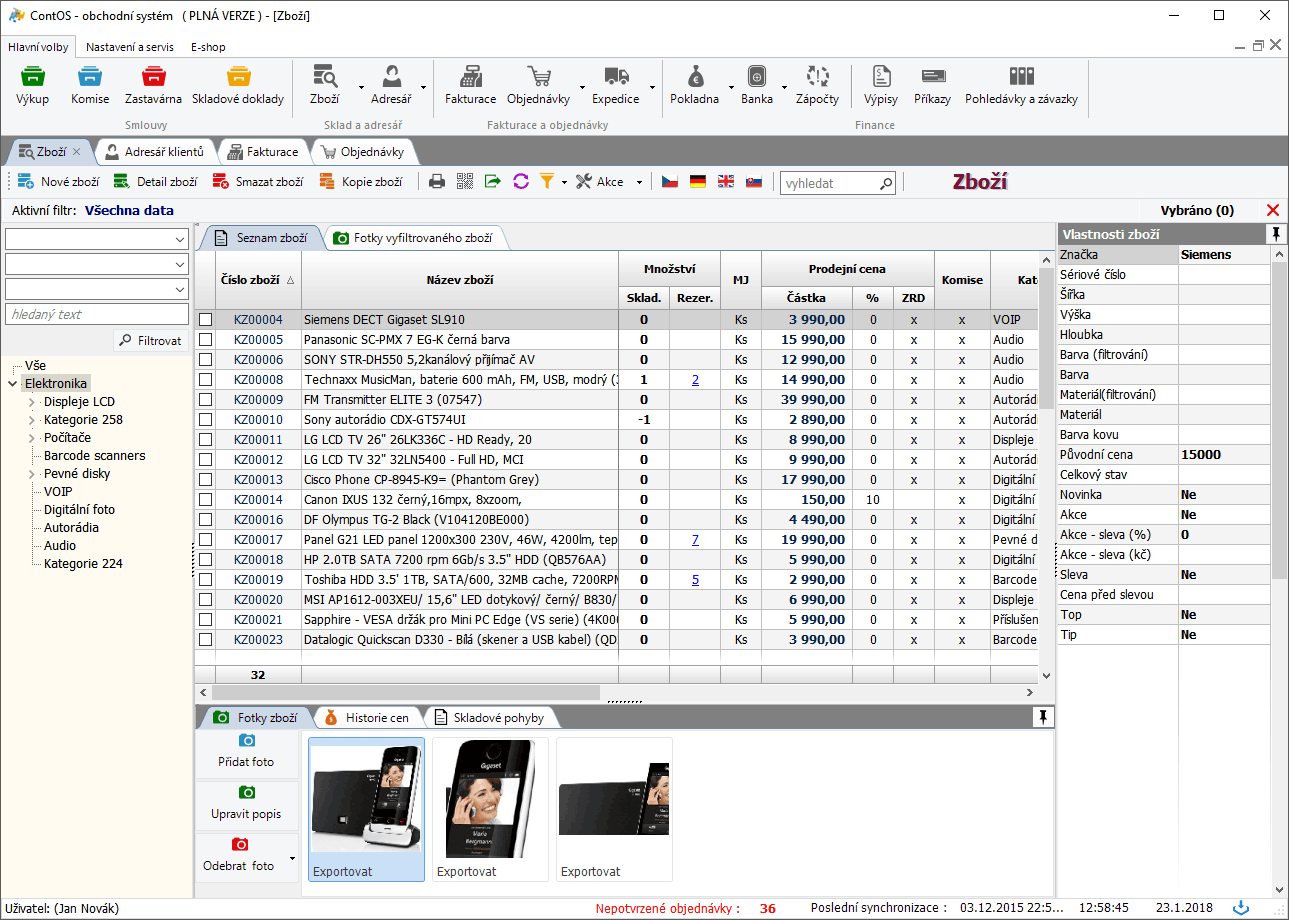Switch to Nastavení a servis ribbon tab
The height and width of the screenshot is (920, 1289).
point(130,47)
